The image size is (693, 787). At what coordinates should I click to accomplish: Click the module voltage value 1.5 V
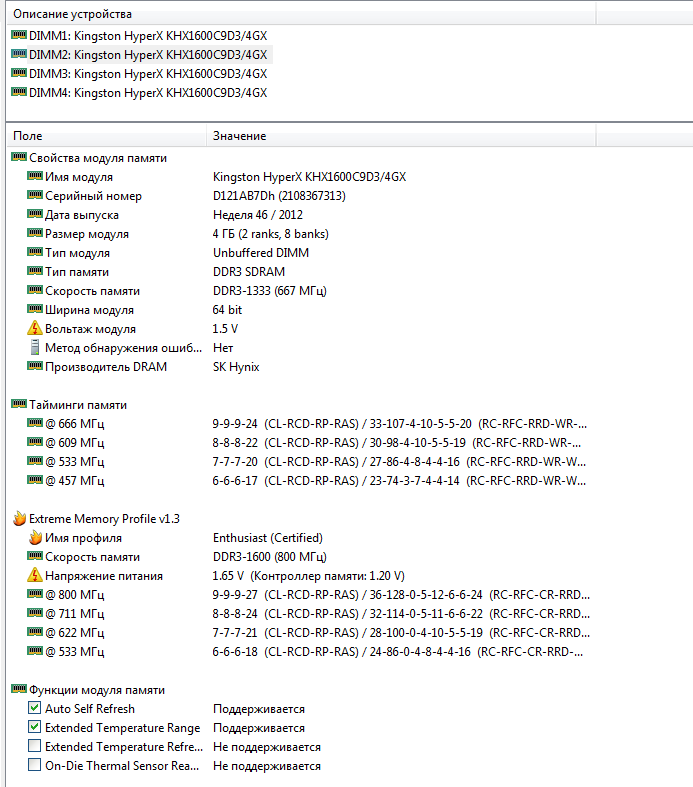tap(225, 329)
